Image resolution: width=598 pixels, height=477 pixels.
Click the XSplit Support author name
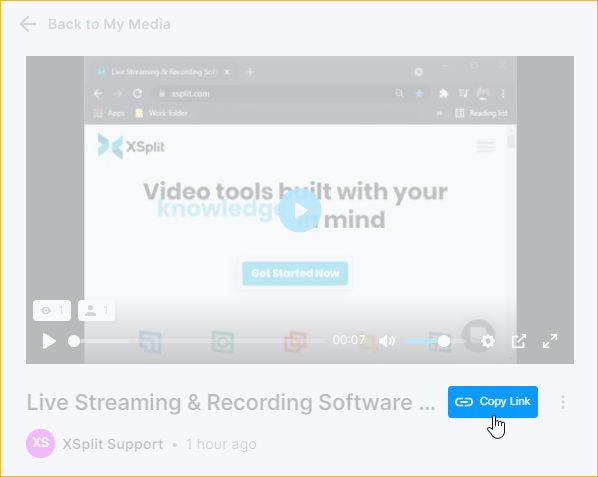click(113, 444)
